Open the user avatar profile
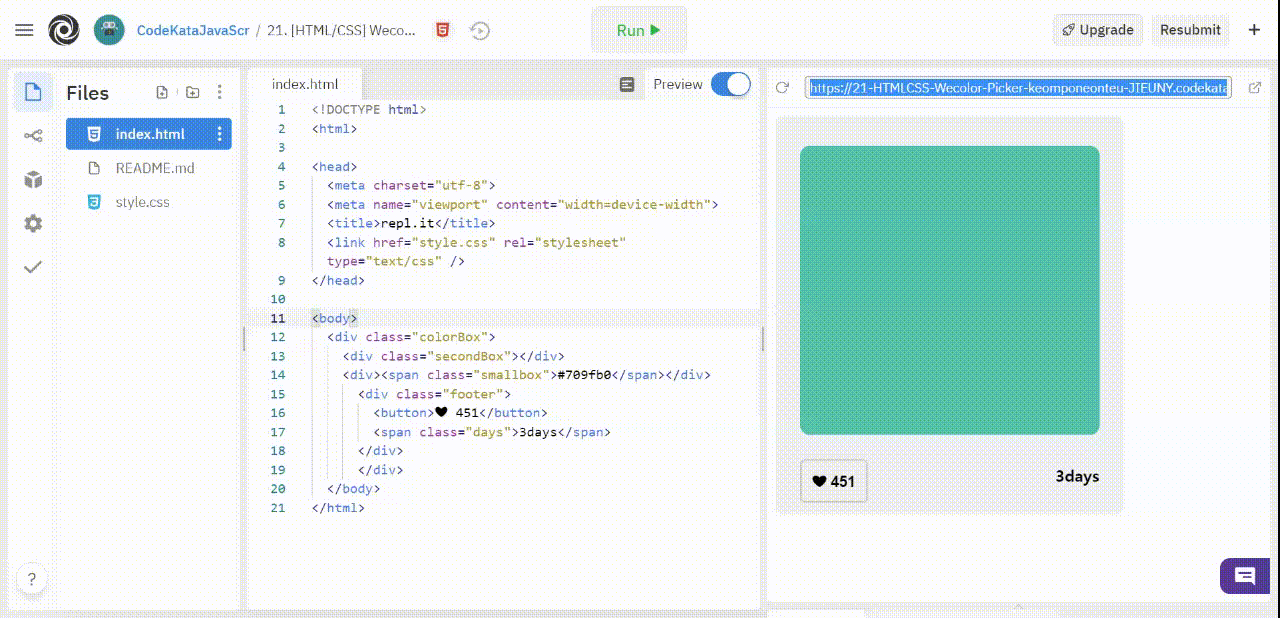This screenshot has height=618, width=1280. [109, 30]
